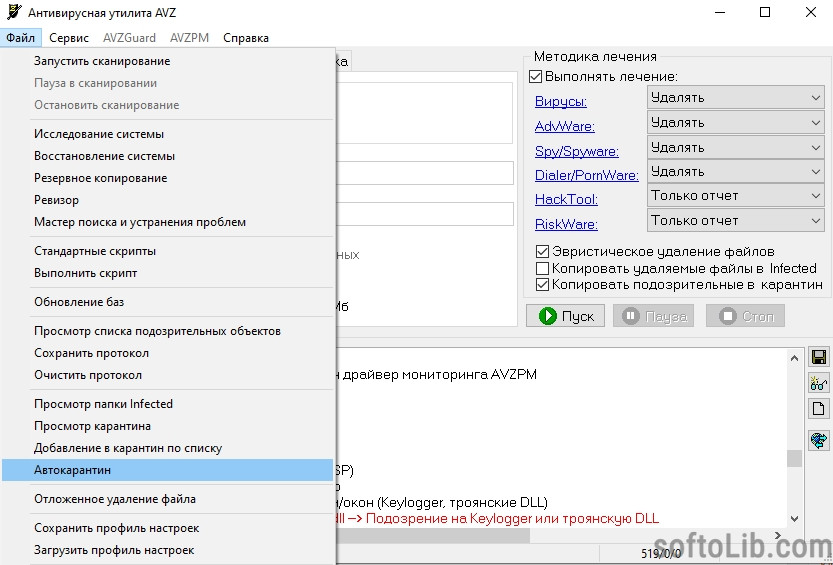This screenshot has height=565, width=833.
Task: Open the RiskWare action dropdown
Action: pos(736,220)
